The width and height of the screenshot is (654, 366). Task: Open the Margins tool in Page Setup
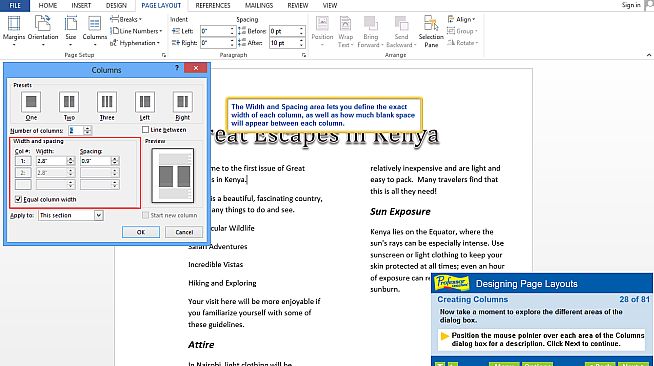point(14,30)
